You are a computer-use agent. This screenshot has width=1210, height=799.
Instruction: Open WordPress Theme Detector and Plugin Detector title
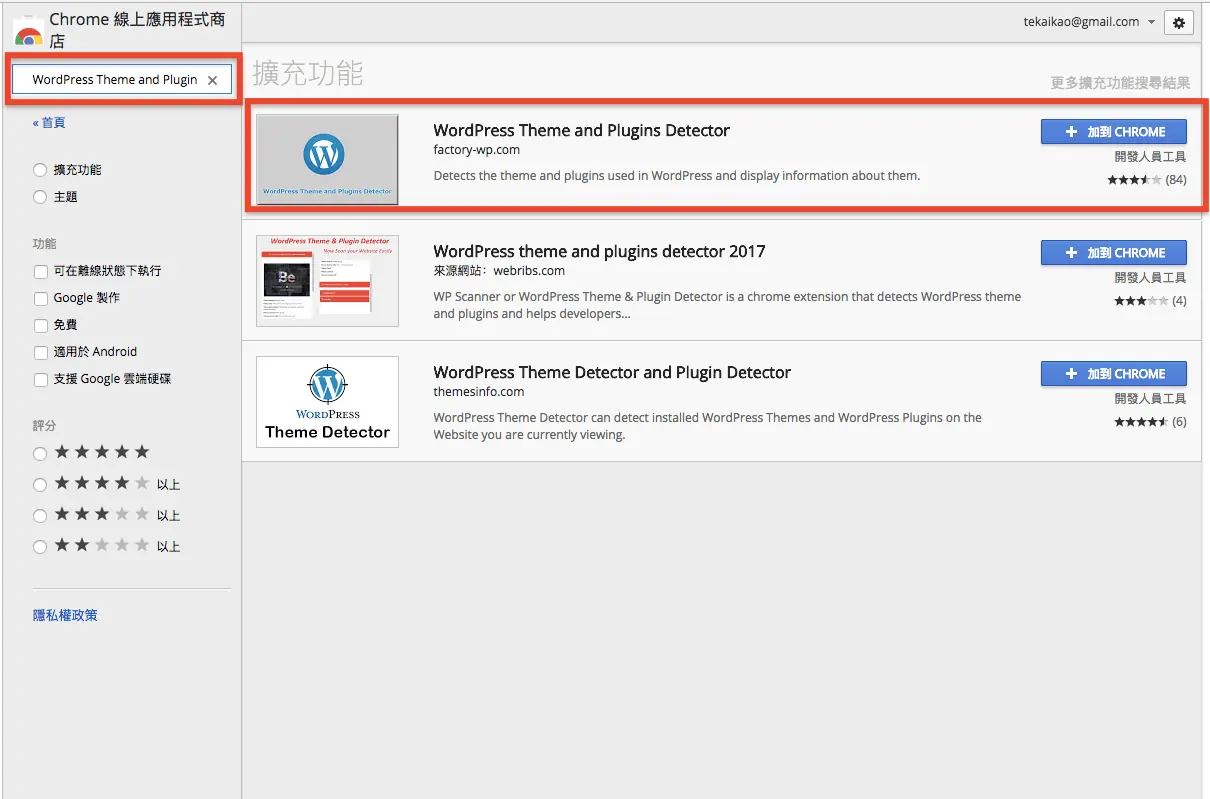(x=612, y=372)
